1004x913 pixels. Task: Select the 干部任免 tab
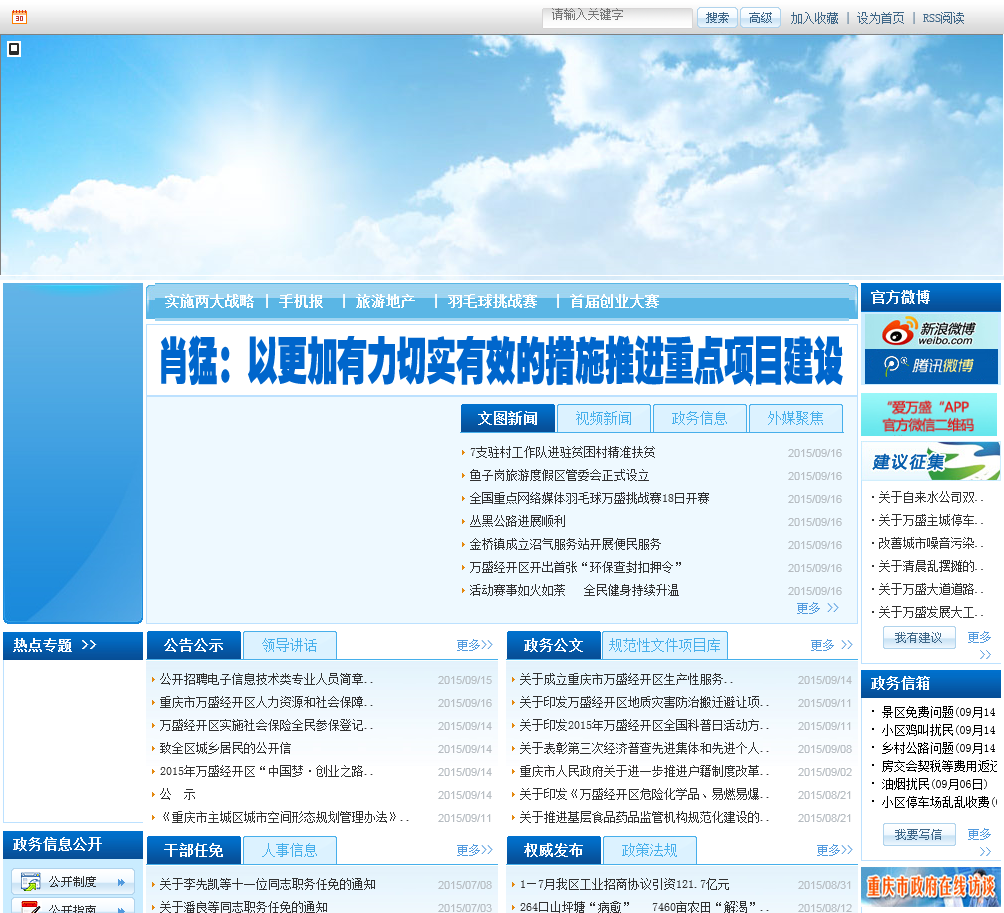coord(194,850)
